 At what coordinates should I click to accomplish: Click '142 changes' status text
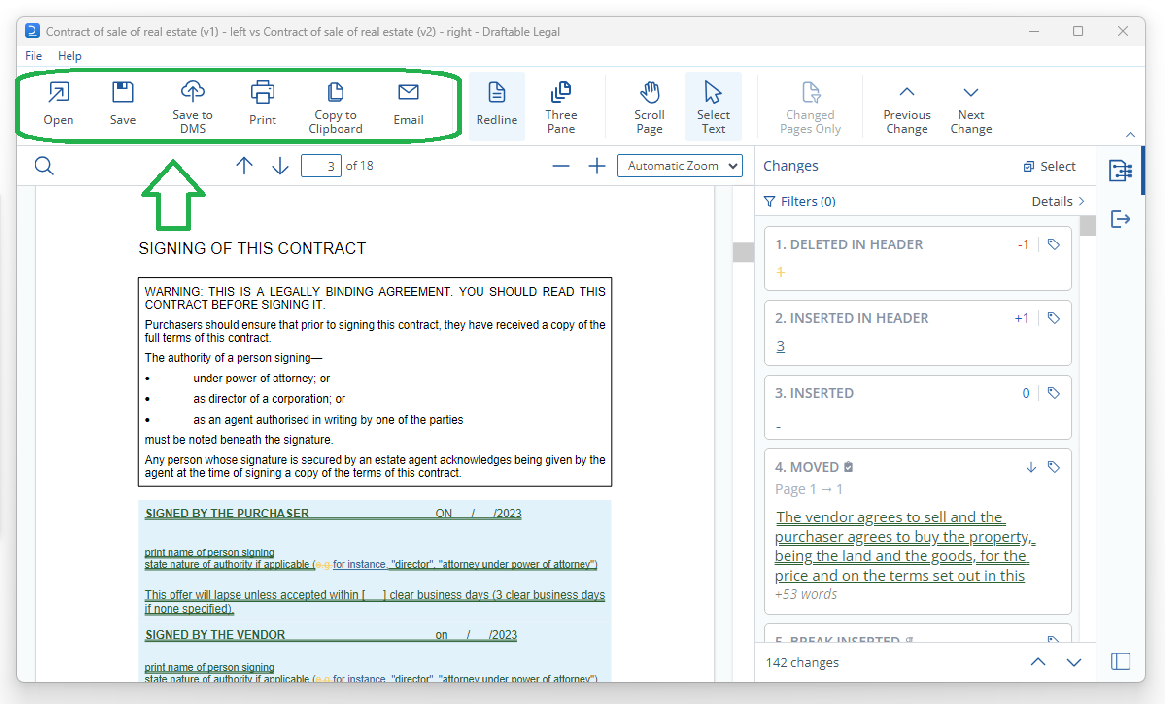click(x=802, y=662)
